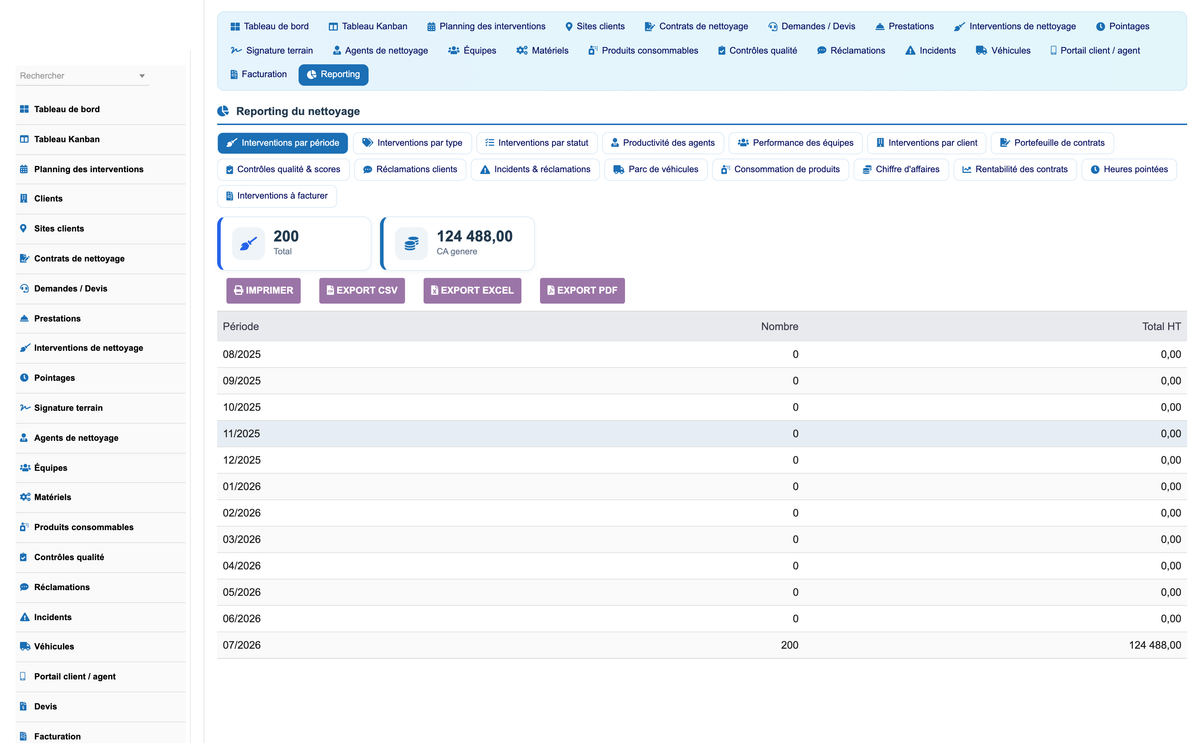Click the Sites clients pin icon in sidebar
Image resolution: width=1200 pixels, height=743 pixels.
[x=24, y=229]
